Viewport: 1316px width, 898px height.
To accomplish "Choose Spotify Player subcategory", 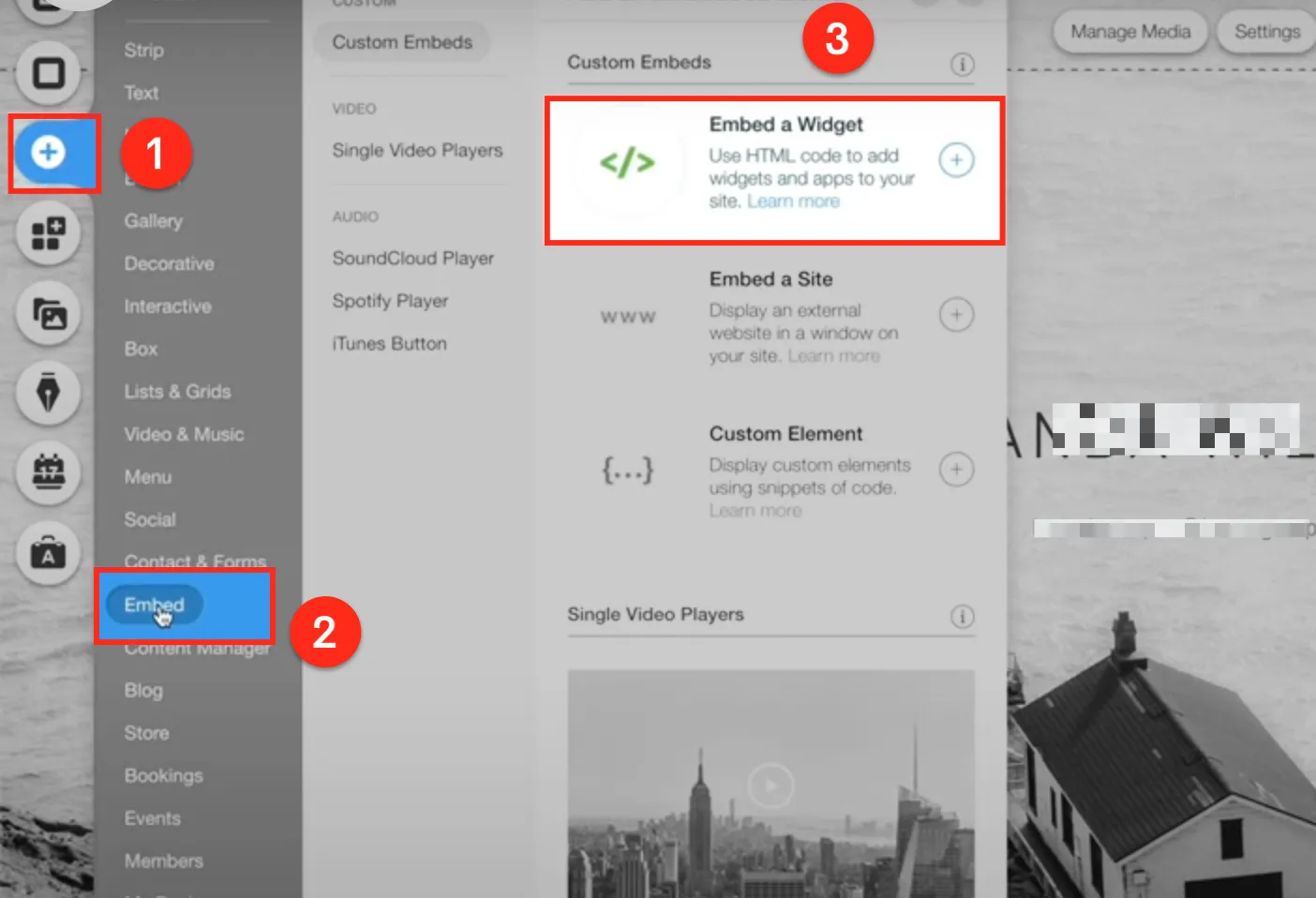I will 390,301.
